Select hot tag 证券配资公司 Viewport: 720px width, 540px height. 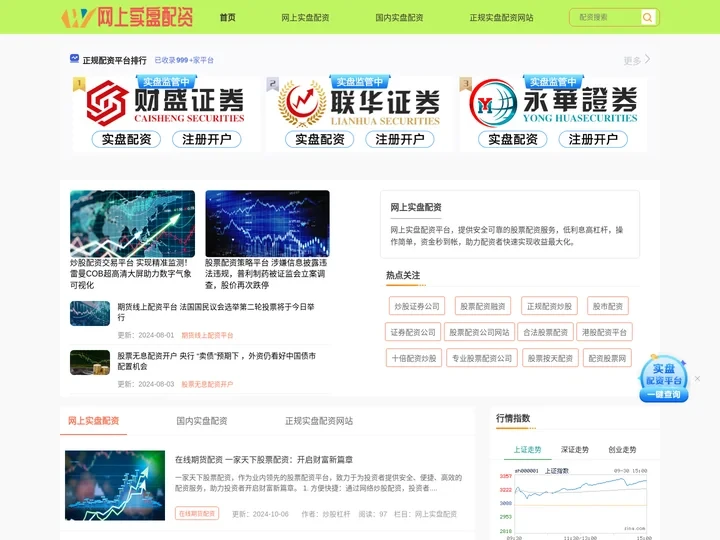tap(413, 332)
